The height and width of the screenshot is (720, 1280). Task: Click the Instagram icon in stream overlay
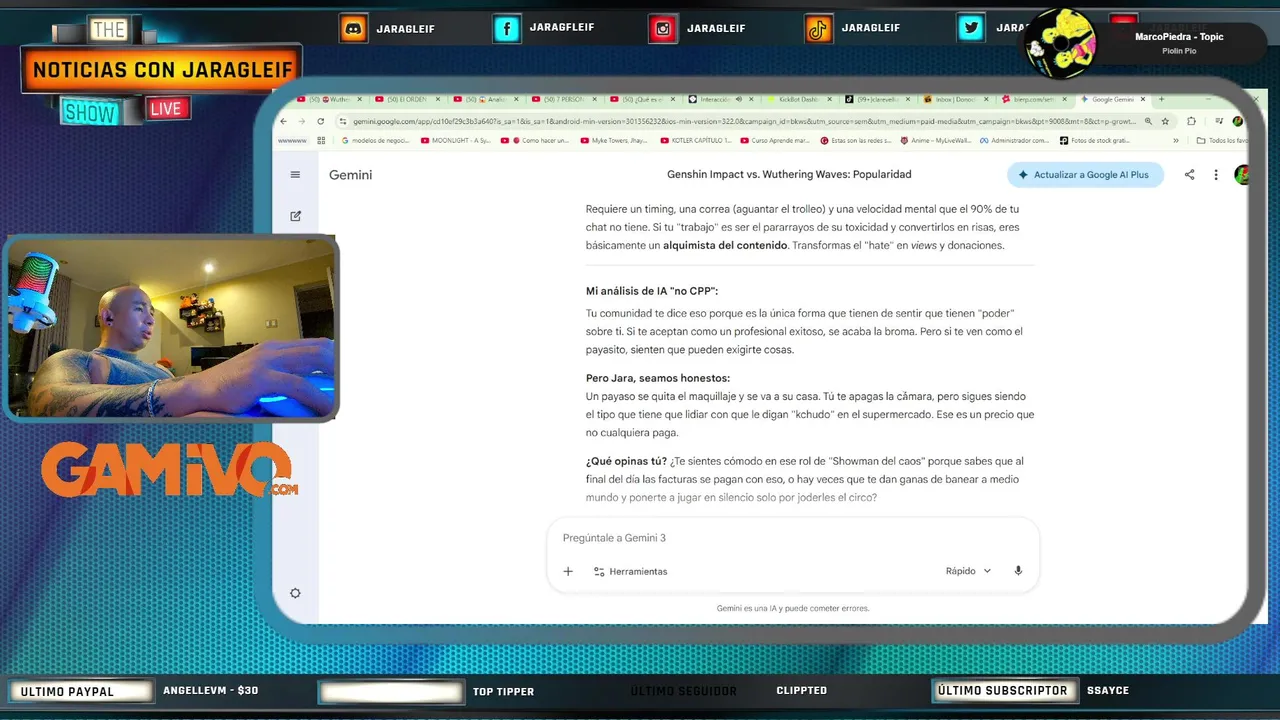coord(663,29)
